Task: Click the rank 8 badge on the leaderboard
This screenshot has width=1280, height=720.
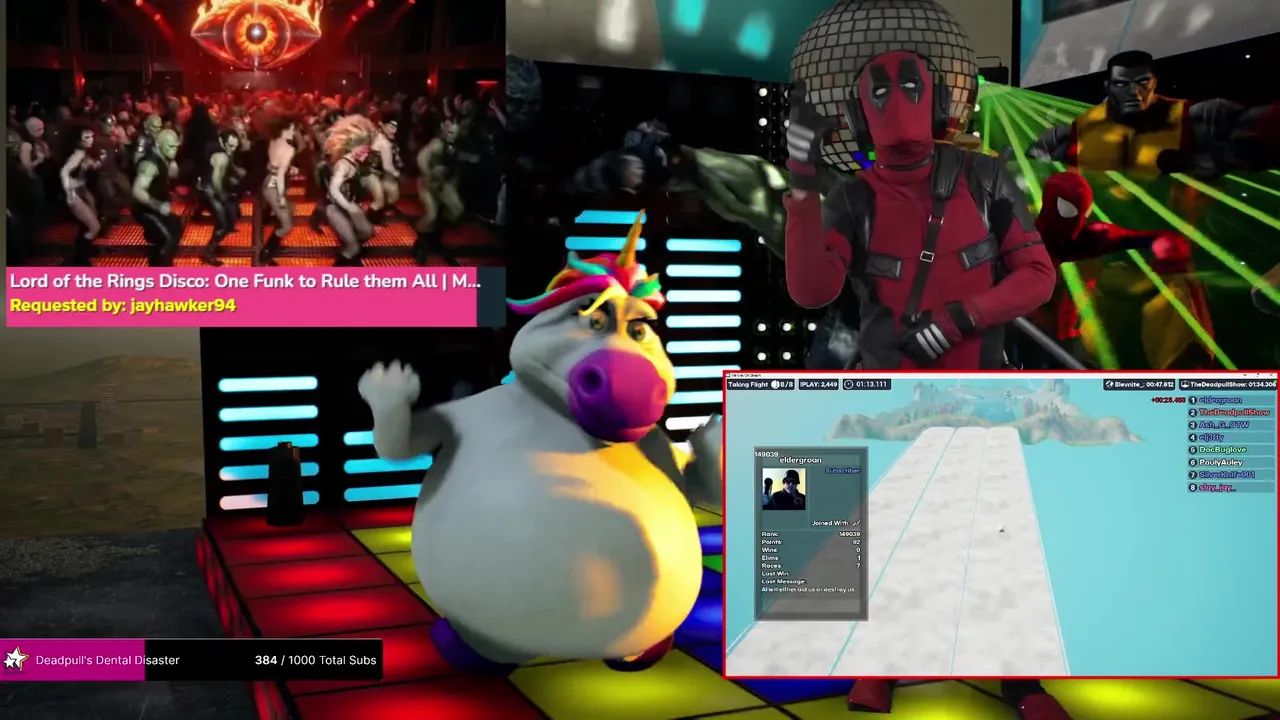Action: (1192, 487)
